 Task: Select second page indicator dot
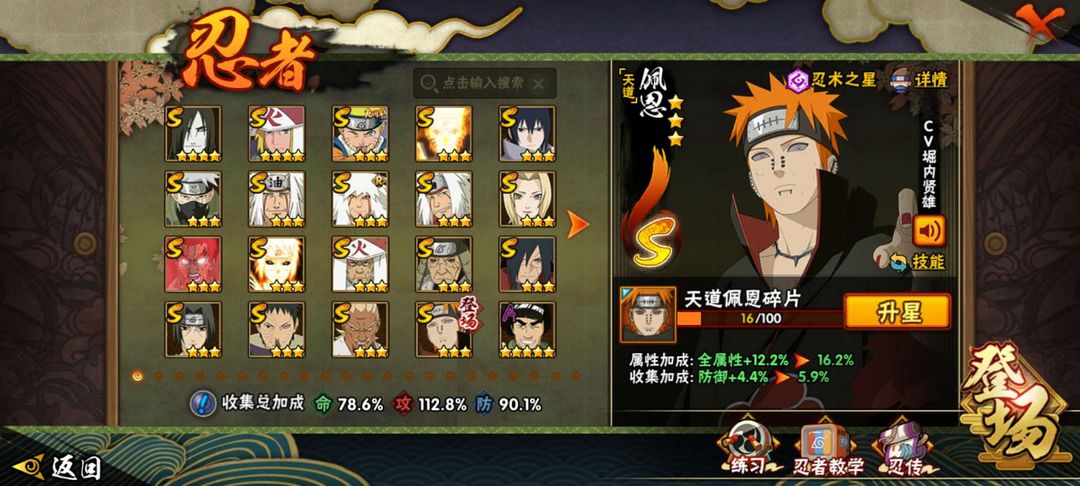click(x=158, y=376)
